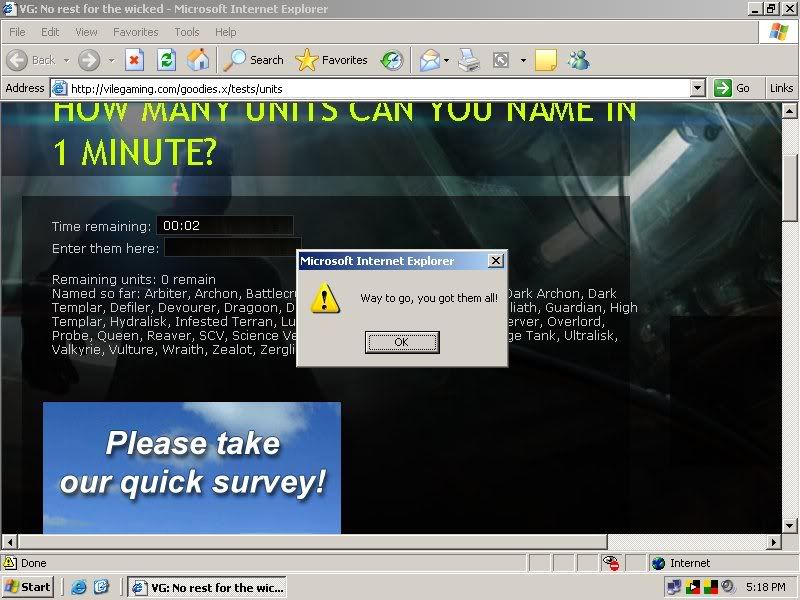Open the Forward history dropdown arrow
The width and height of the screenshot is (800, 600).
coord(111,60)
